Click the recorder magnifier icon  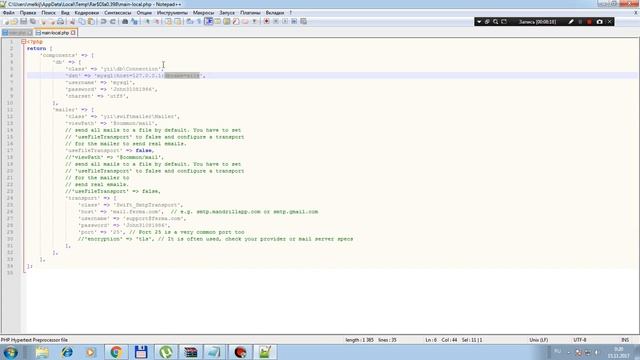click(x=496, y=22)
